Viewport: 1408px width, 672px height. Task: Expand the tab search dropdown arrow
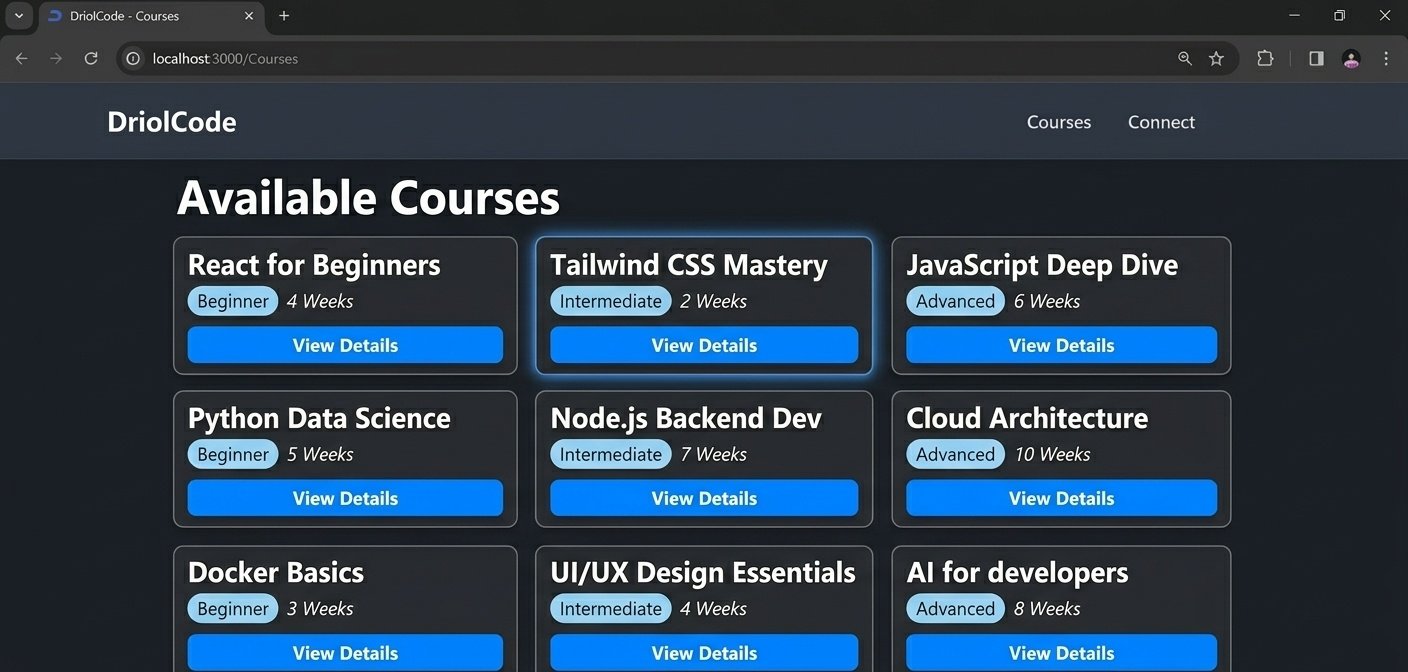pos(18,16)
